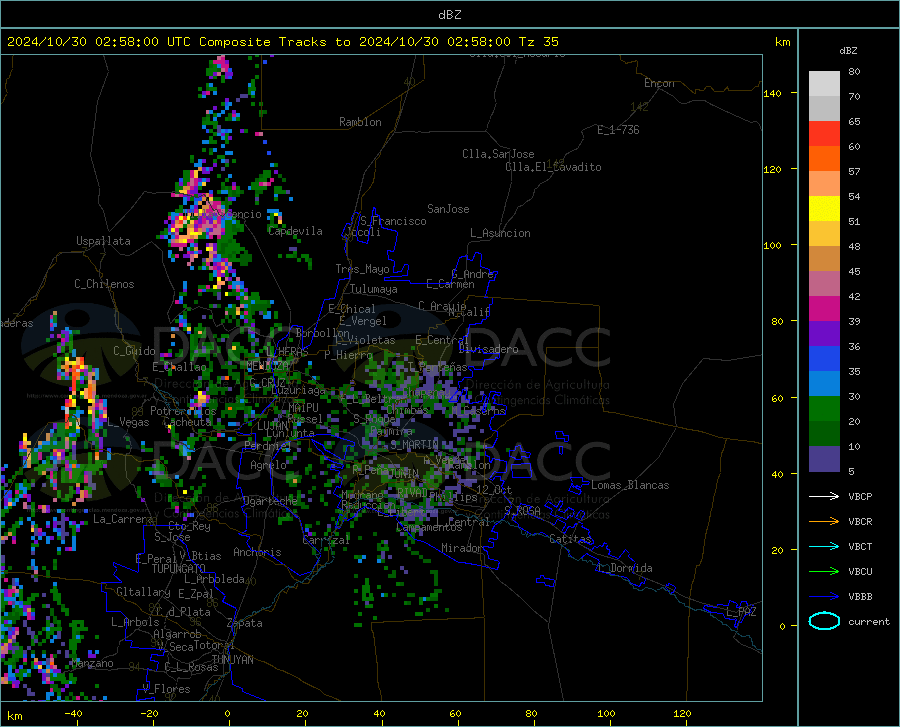
Task: Click the white VBCP arrow legend icon
Action: 824,496
